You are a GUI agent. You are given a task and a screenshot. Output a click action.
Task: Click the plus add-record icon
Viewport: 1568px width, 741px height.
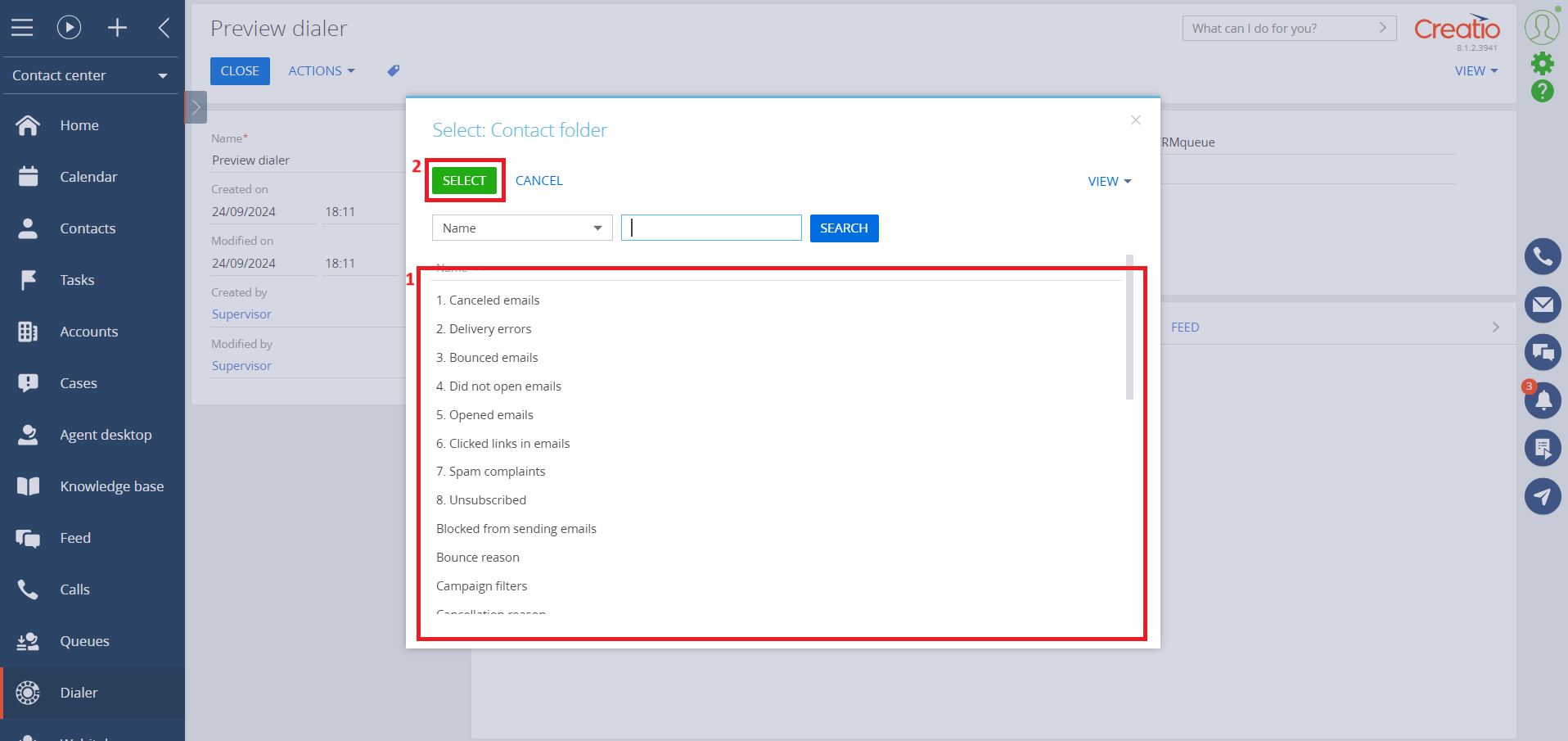click(x=117, y=28)
